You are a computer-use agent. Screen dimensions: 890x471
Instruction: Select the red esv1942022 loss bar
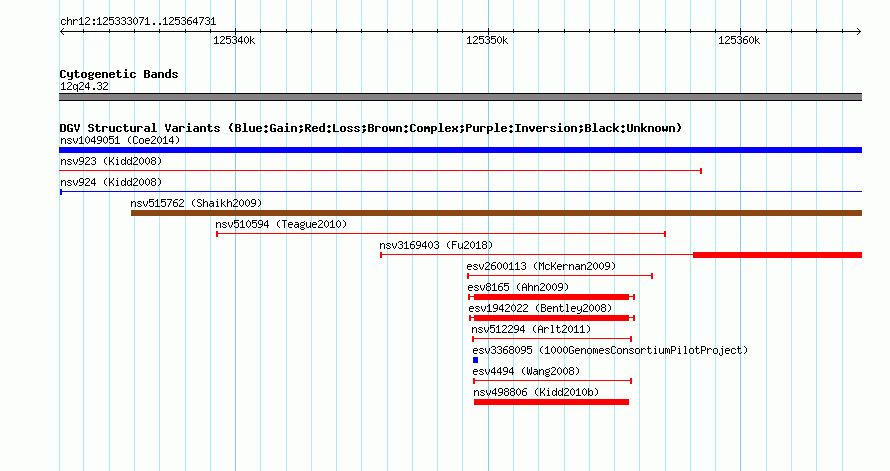pyautogui.click(x=552, y=318)
